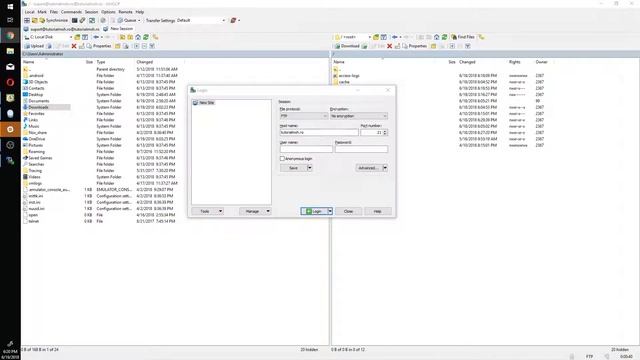The width and height of the screenshot is (640, 360).
Task: Open the Chrome icon in taskbar
Action: click(10, 36)
